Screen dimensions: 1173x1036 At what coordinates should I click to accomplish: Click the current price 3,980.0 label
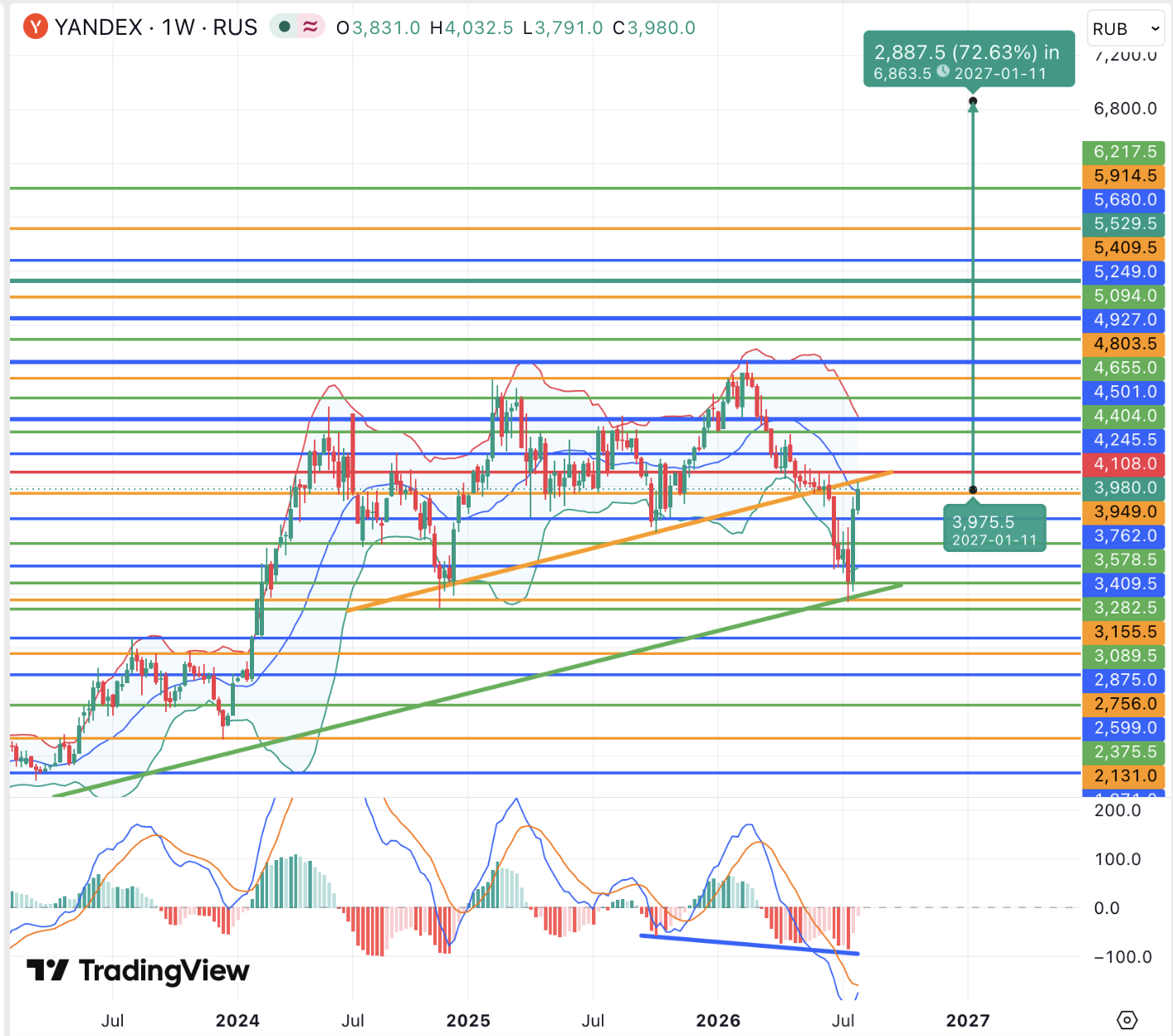tap(1124, 488)
